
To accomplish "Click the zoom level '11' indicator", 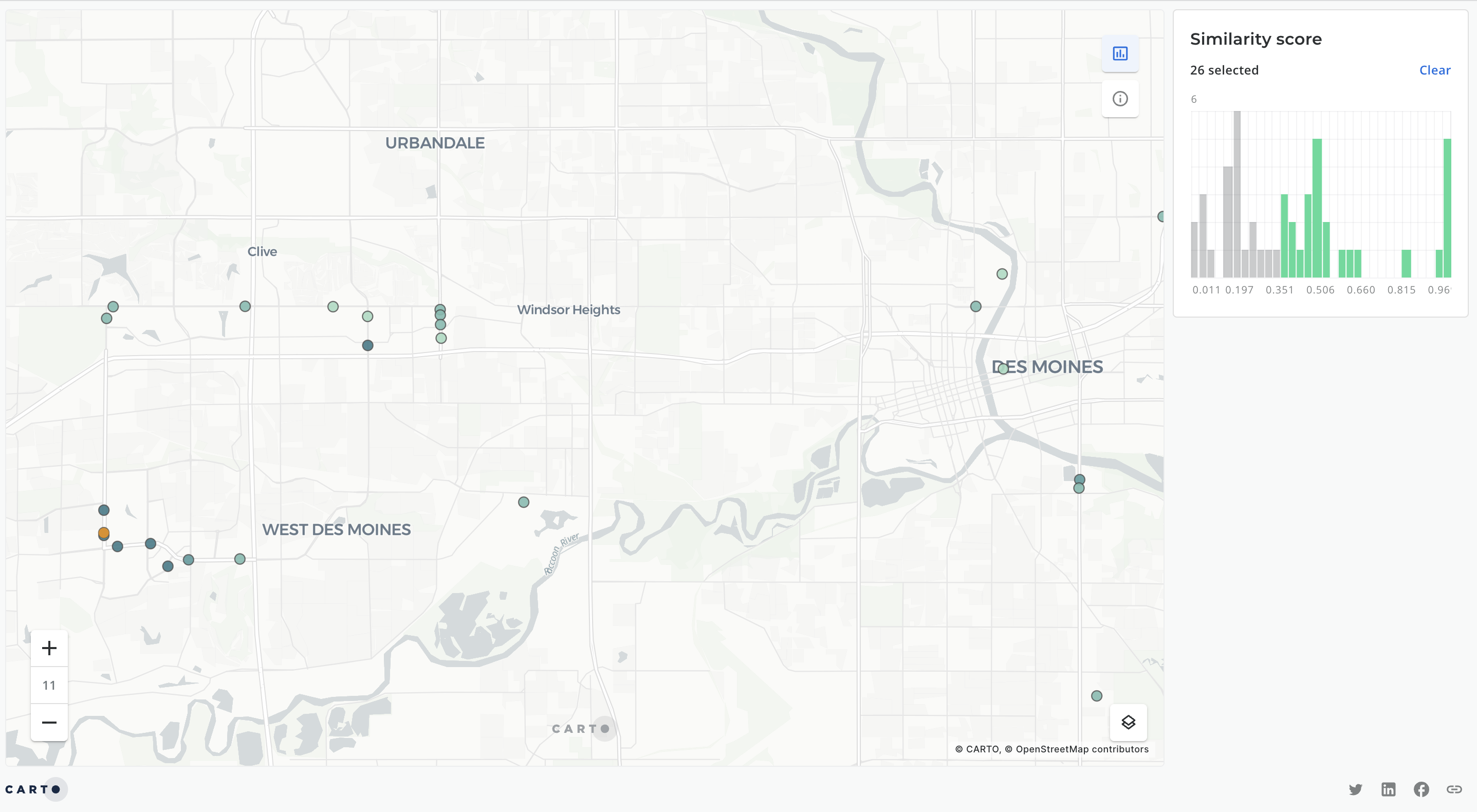I will [x=49, y=685].
